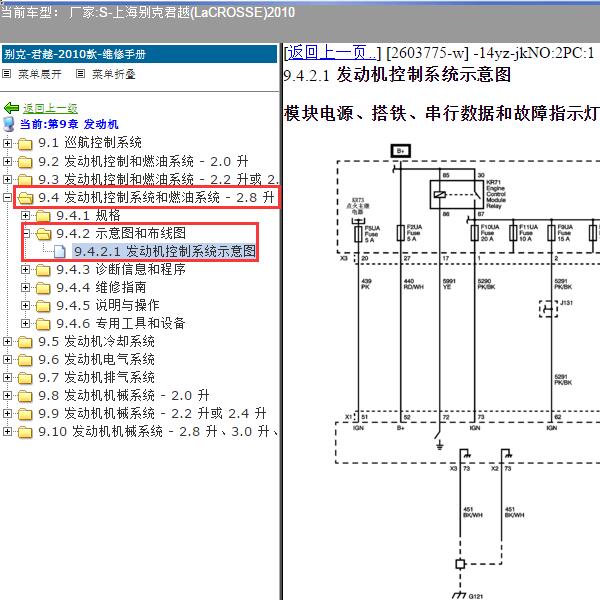Collapse the 9.4.2 示意图和布线图 node
The height and width of the screenshot is (600, 600).
(26, 233)
